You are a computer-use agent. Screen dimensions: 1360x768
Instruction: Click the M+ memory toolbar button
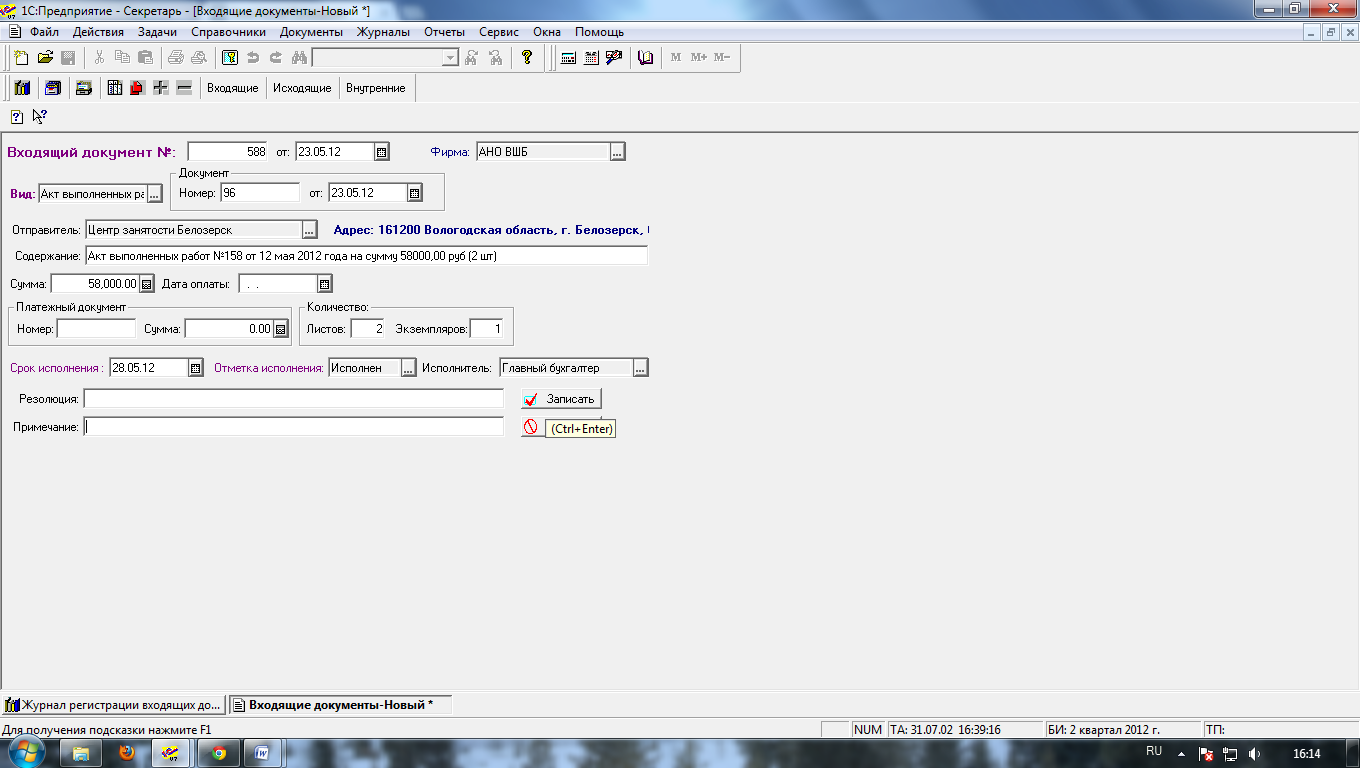click(699, 57)
